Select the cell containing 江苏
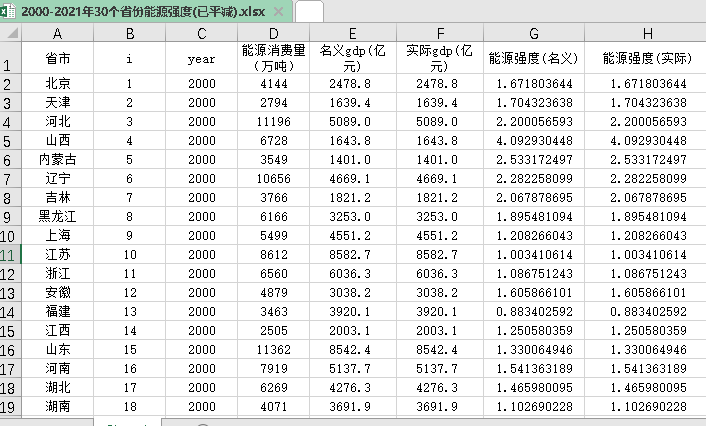 tap(58, 254)
